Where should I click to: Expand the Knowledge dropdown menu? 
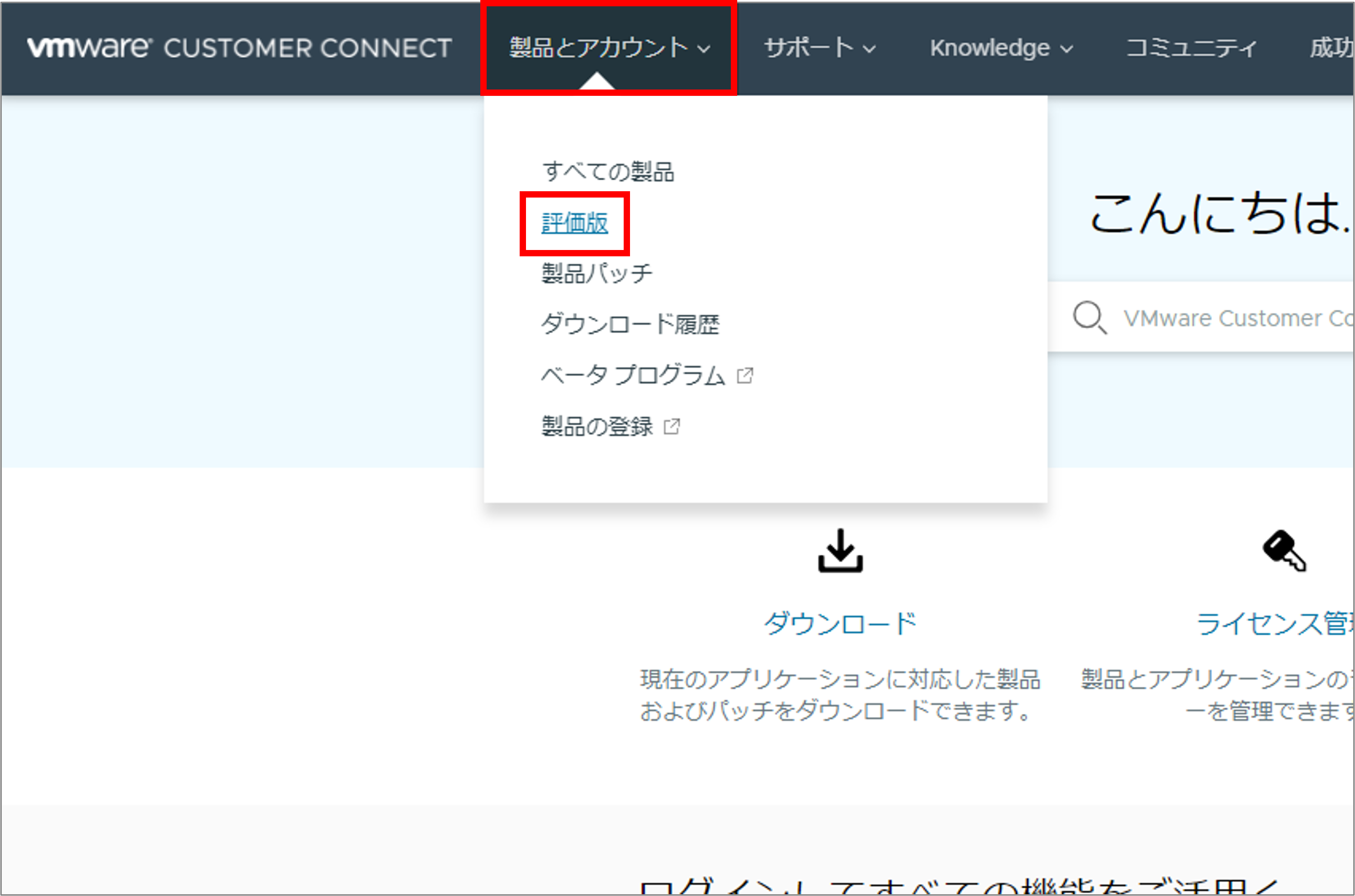(x=1000, y=48)
